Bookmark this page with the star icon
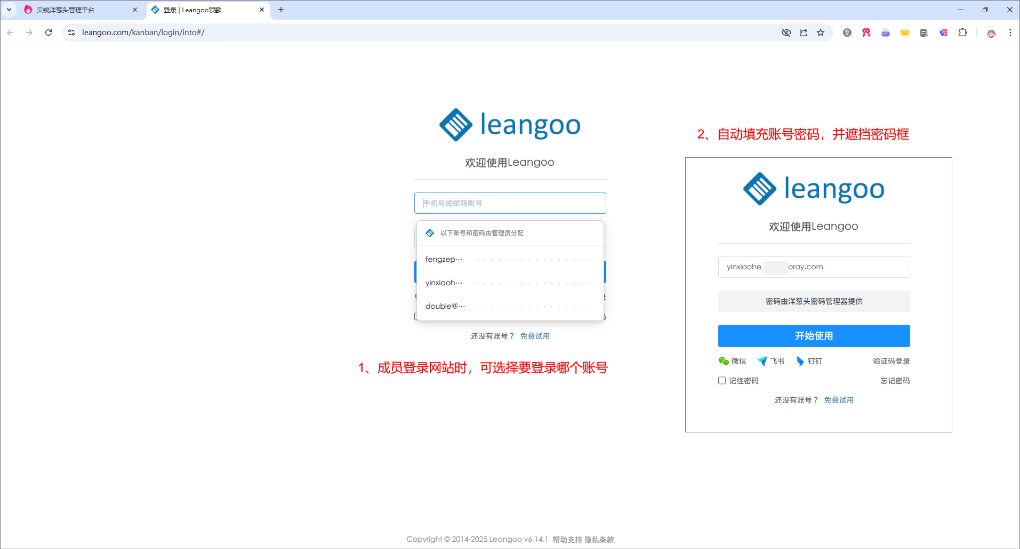Viewport: 1020px width, 549px height. click(x=820, y=32)
